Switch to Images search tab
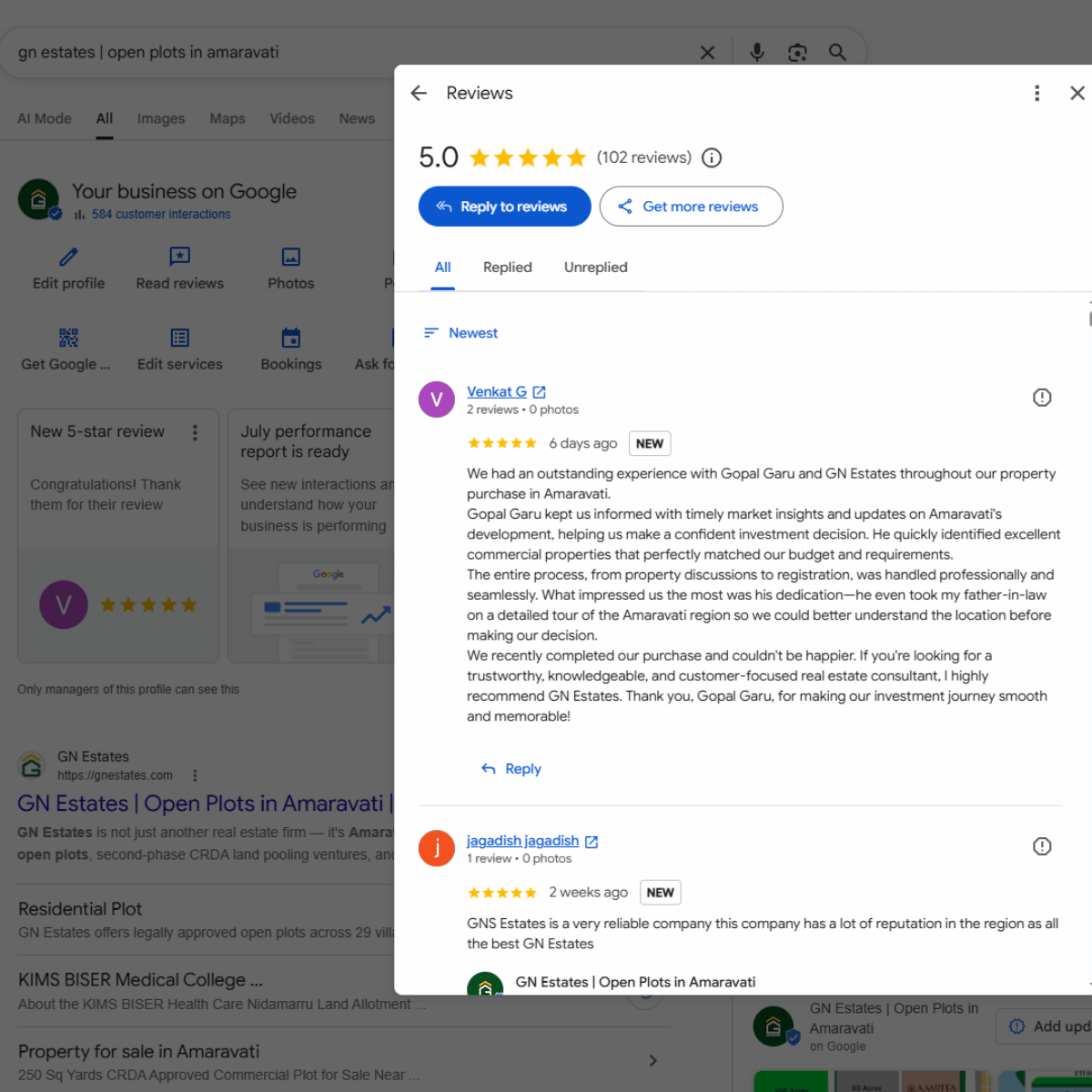 tap(161, 118)
